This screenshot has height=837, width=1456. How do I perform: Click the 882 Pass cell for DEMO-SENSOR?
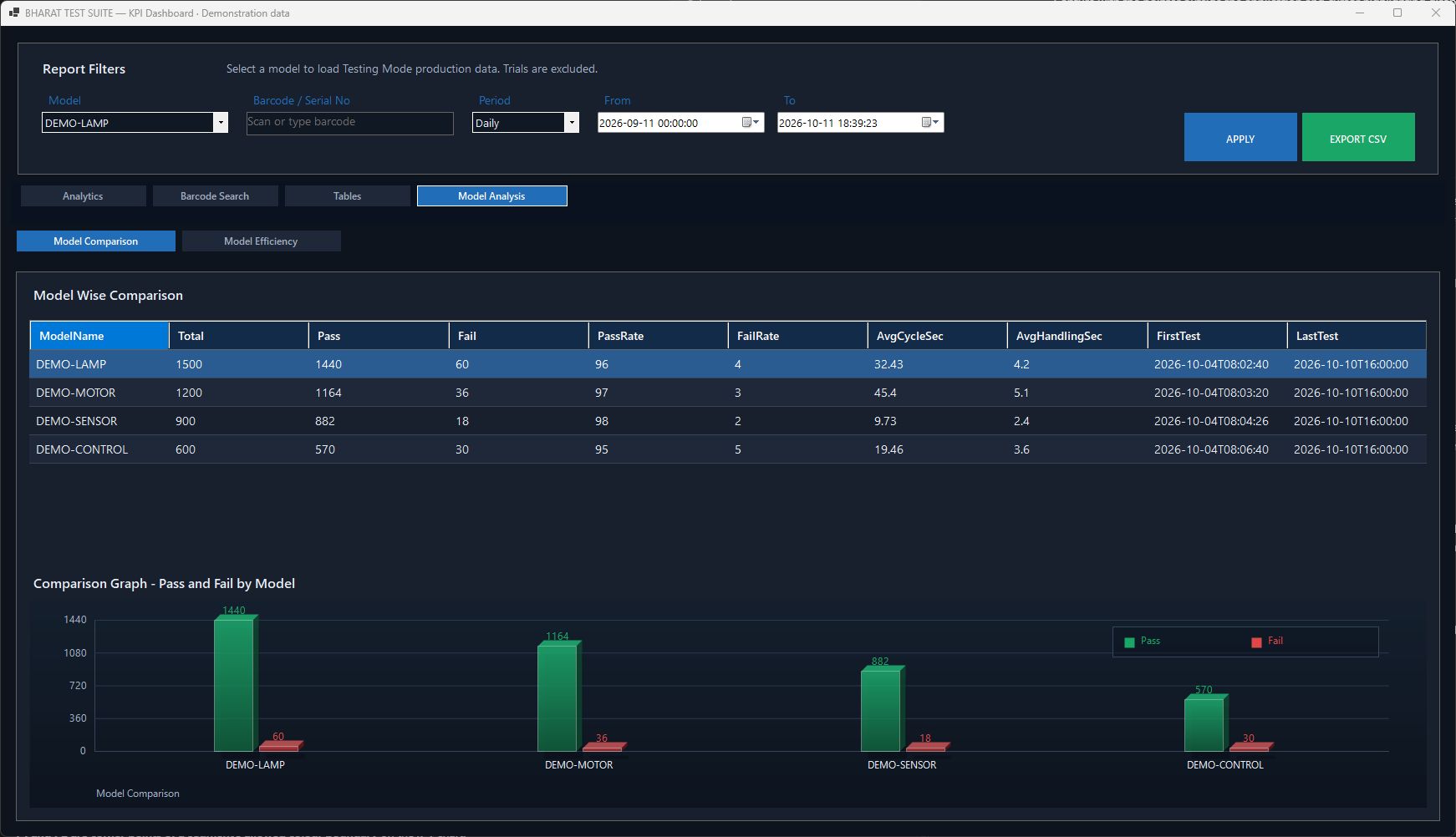click(379, 421)
